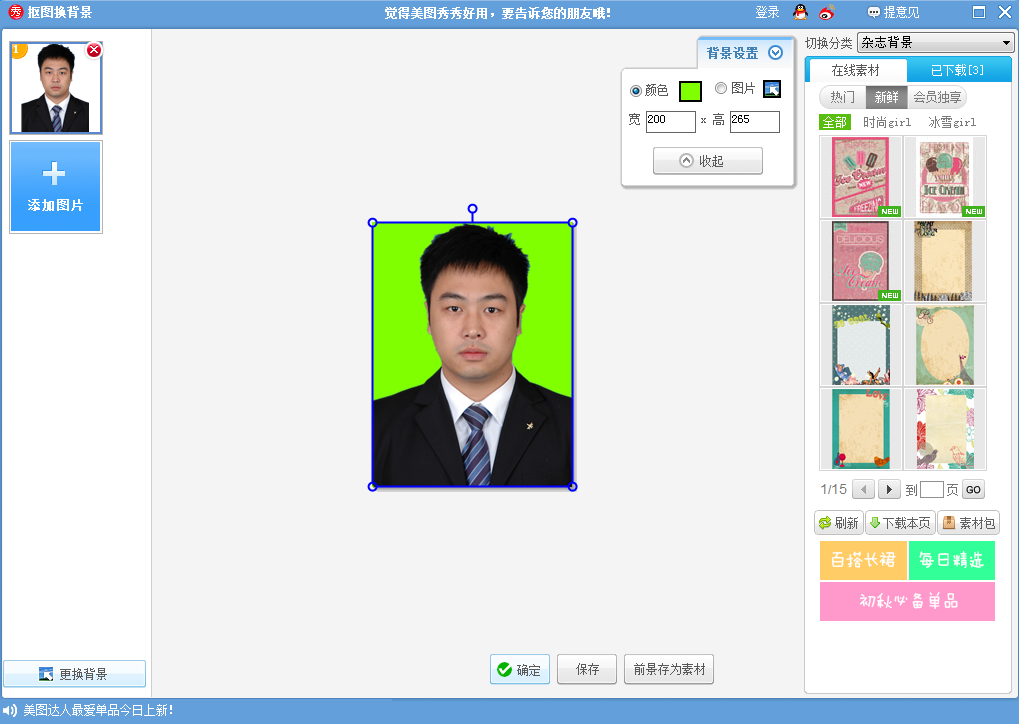Pick the Ice Cream sundae template thumbnail
The width and height of the screenshot is (1019, 724).
pyautogui.click(x=945, y=177)
